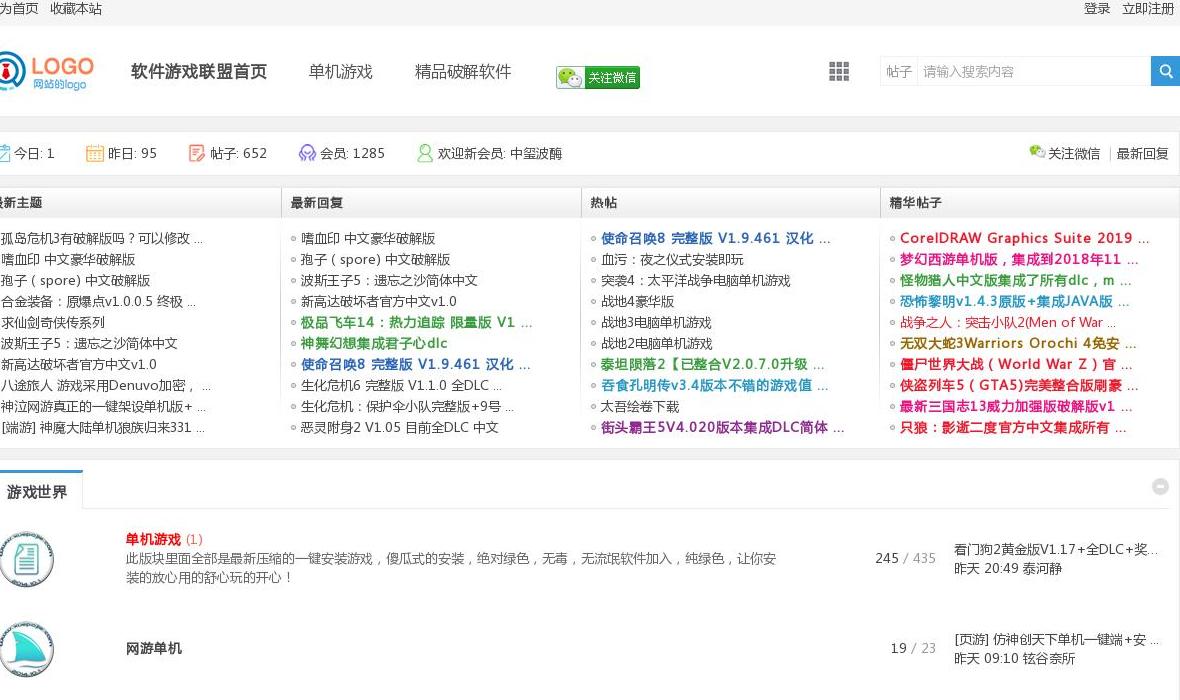This screenshot has height=700, width=1180.
Task: Open 新高达破坏者官方中文v1.0 in 最新回复
Action: click(379, 302)
